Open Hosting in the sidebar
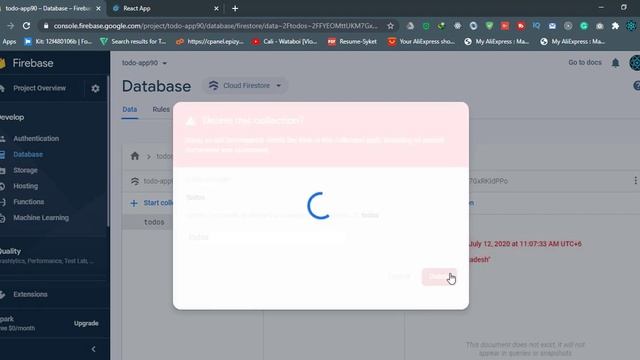 point(25,186)
